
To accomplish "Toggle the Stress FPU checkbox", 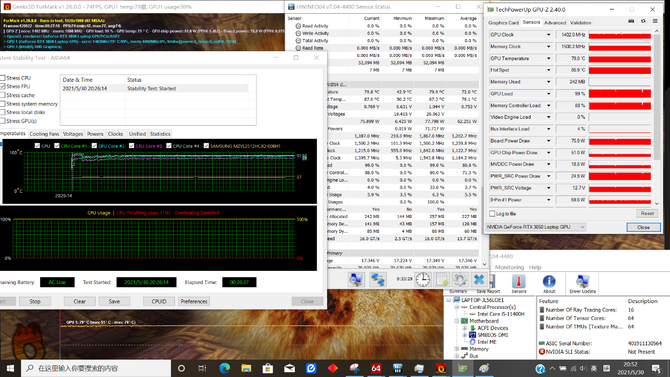I will pyautogui.click(x=3, y=86).
